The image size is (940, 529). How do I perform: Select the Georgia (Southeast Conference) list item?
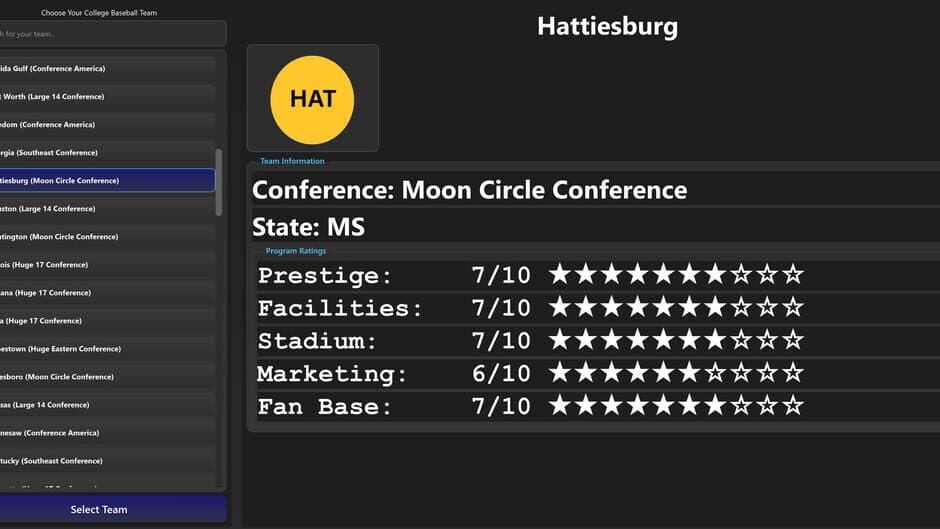[105, 153]
